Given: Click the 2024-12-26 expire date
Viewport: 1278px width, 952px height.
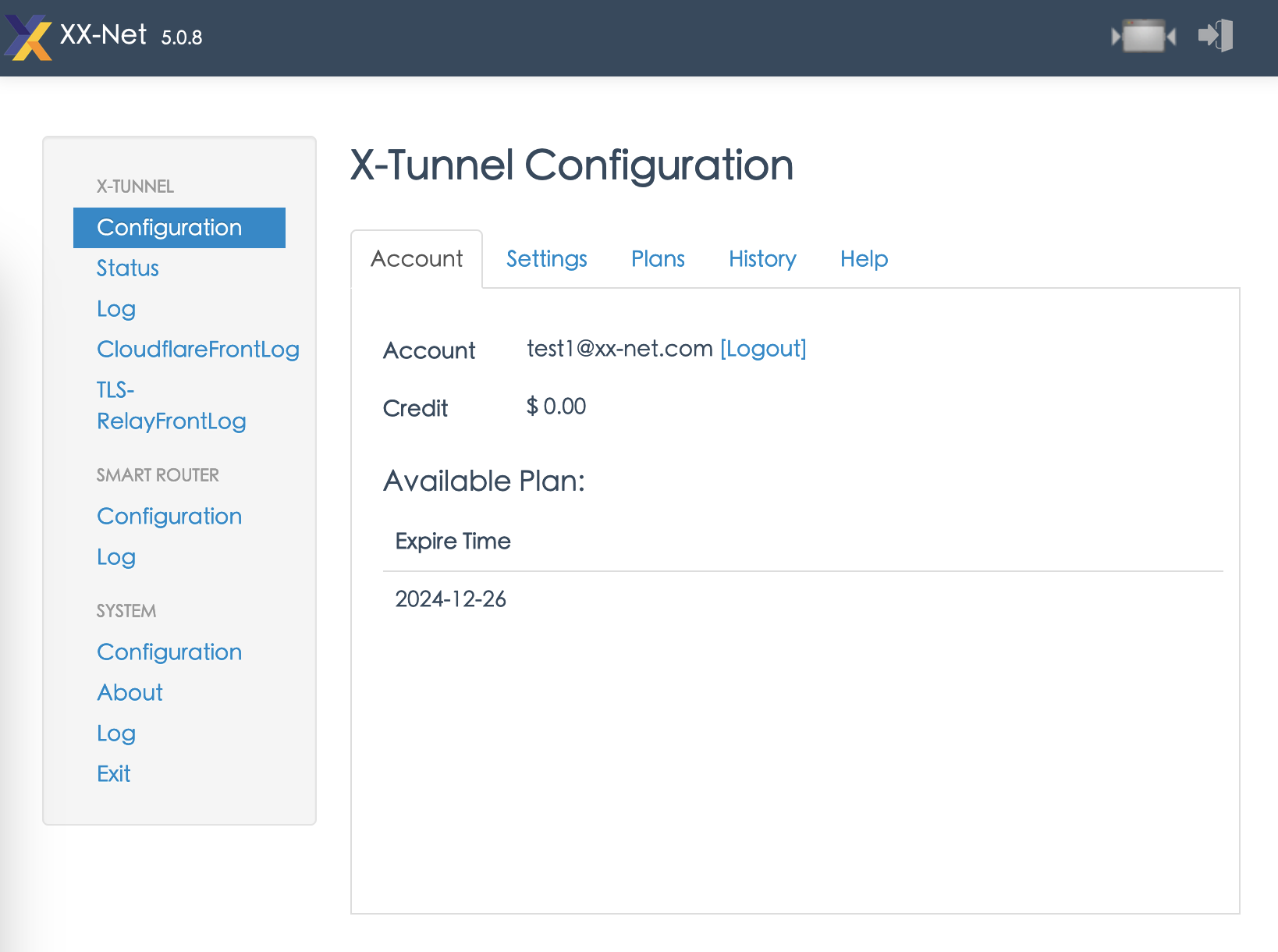Looking at the screenshot, I should (450, 599).
